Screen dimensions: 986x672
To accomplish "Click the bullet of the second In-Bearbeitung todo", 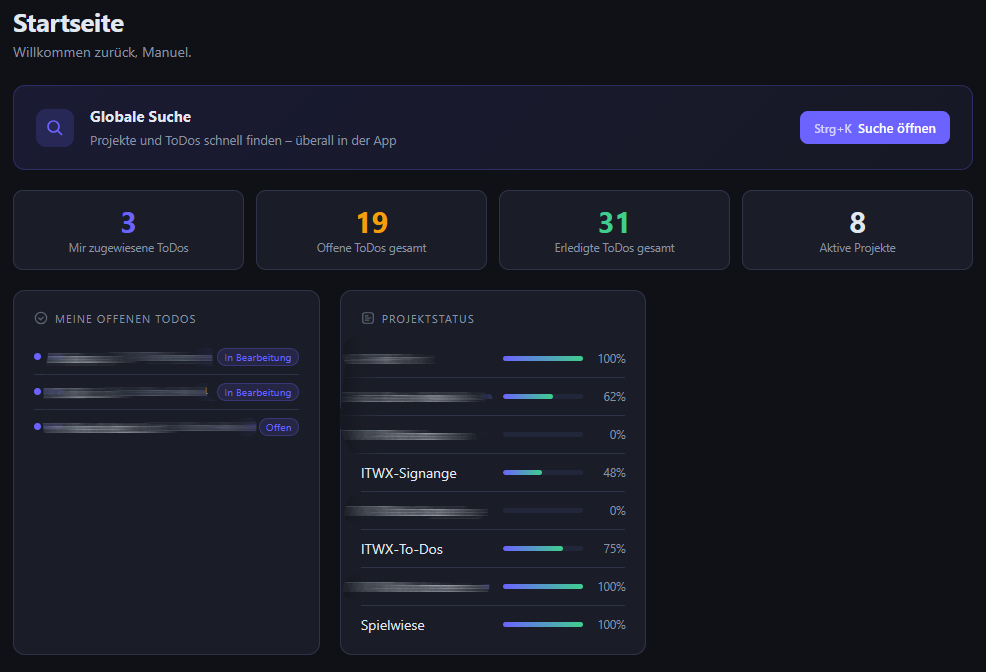I will pyautogui.click(x=37, y=392).
